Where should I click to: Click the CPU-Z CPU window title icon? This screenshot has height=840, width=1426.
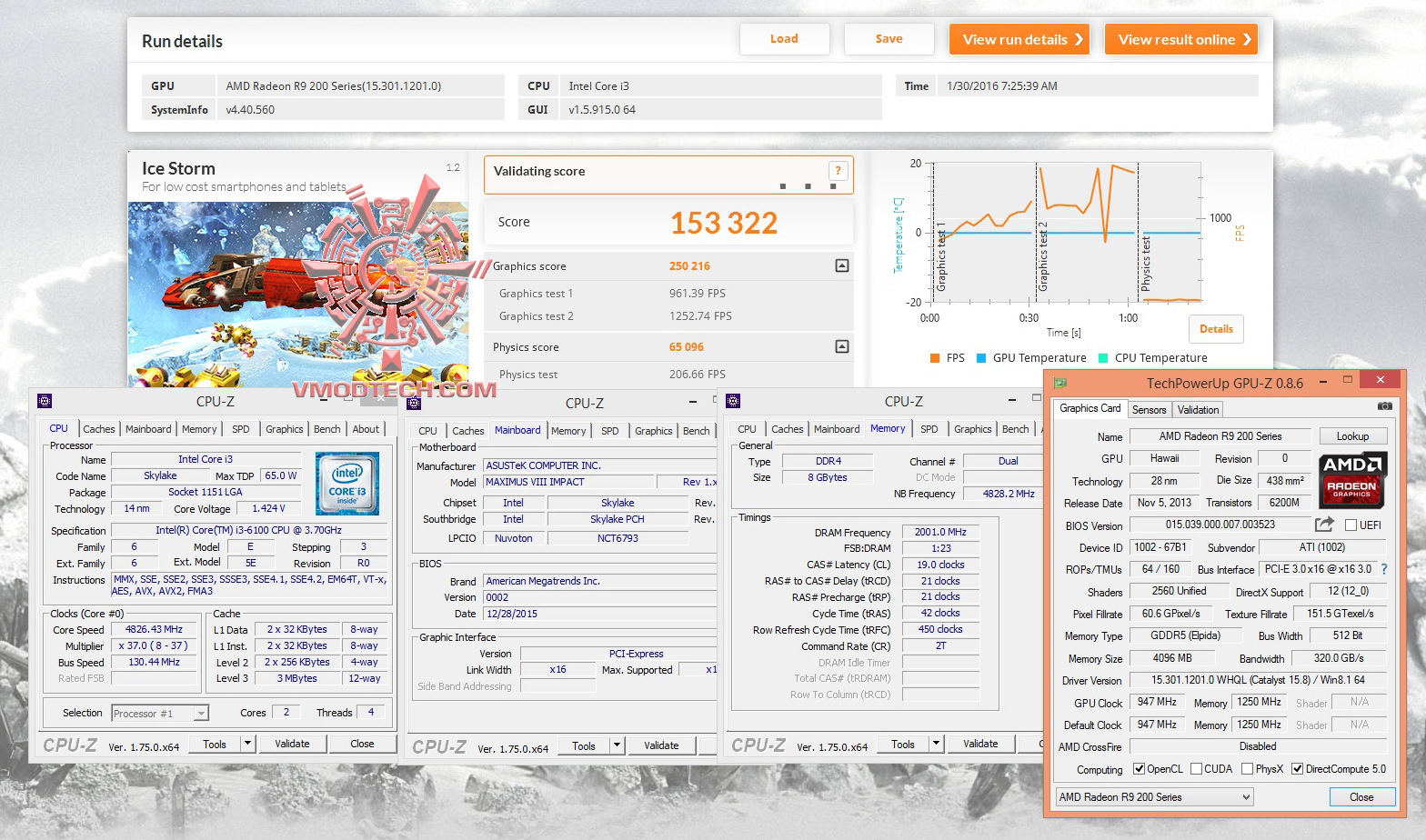click(x=45, y=401)
